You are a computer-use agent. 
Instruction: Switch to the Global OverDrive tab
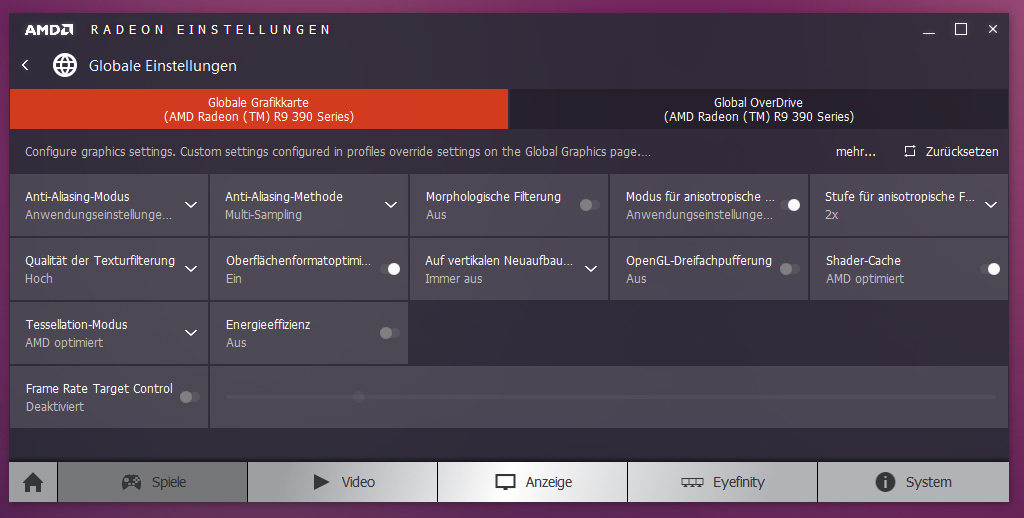pos(759,109)
